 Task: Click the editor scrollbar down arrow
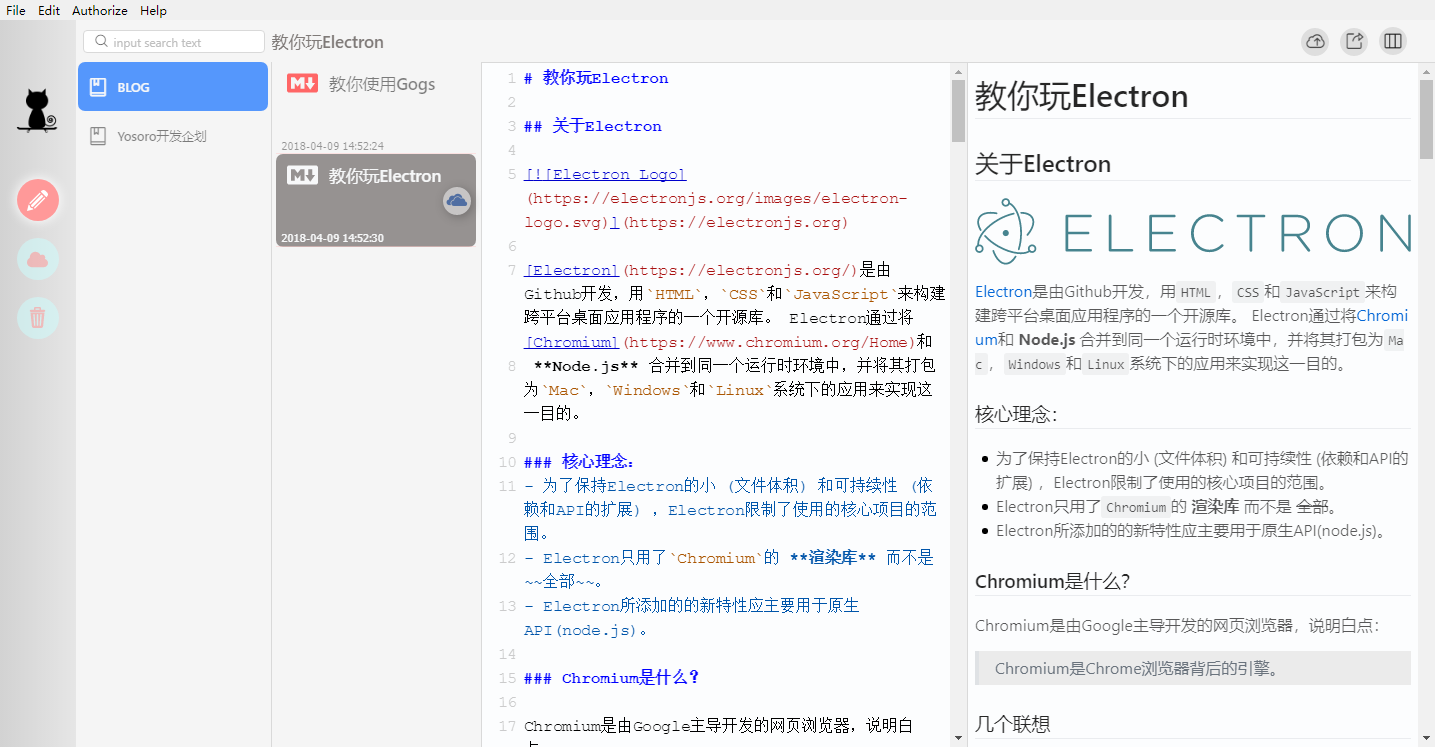[958, 738]
